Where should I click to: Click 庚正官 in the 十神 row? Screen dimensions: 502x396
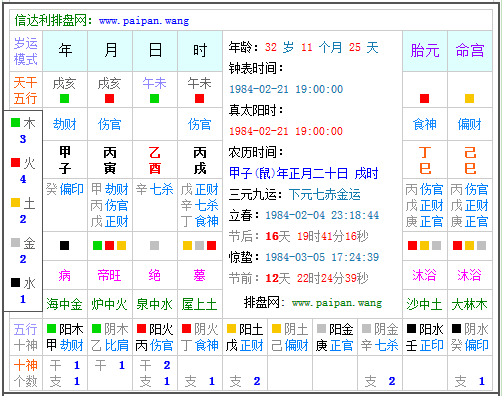click(335, 345)
